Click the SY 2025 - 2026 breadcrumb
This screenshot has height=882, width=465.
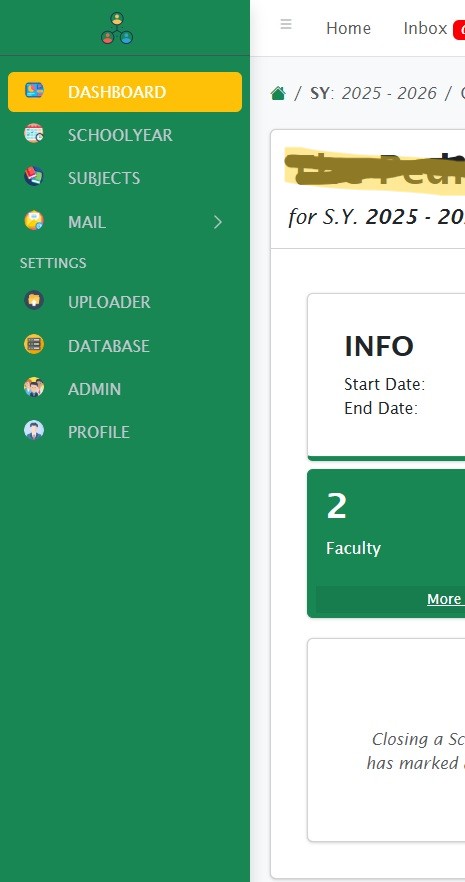(373, 93)
